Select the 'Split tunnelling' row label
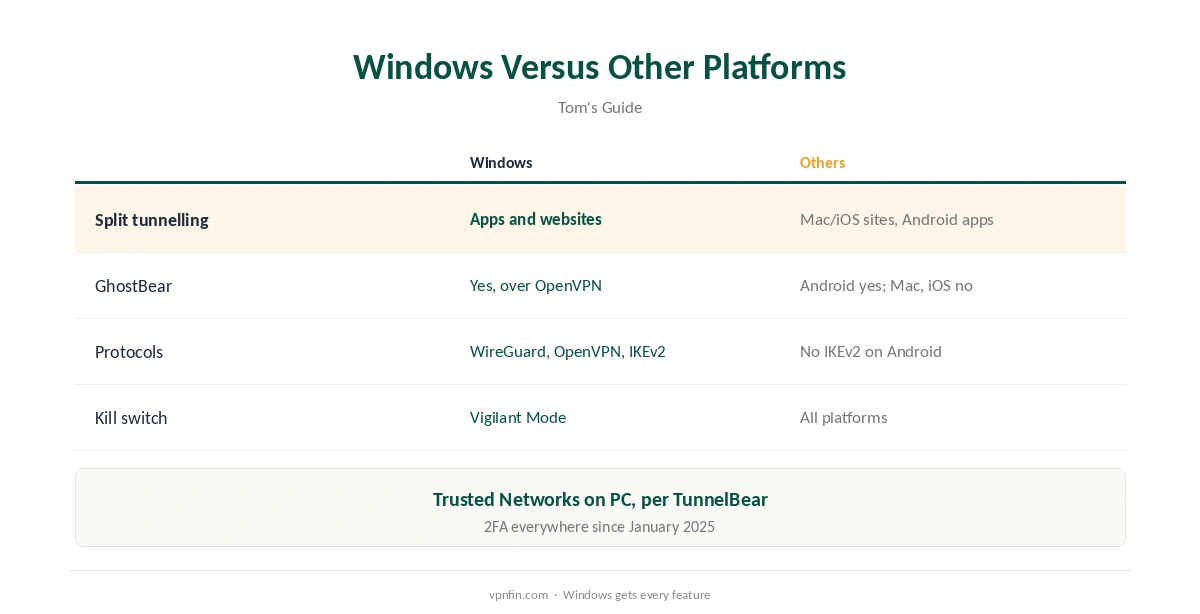 click(152, 220)
